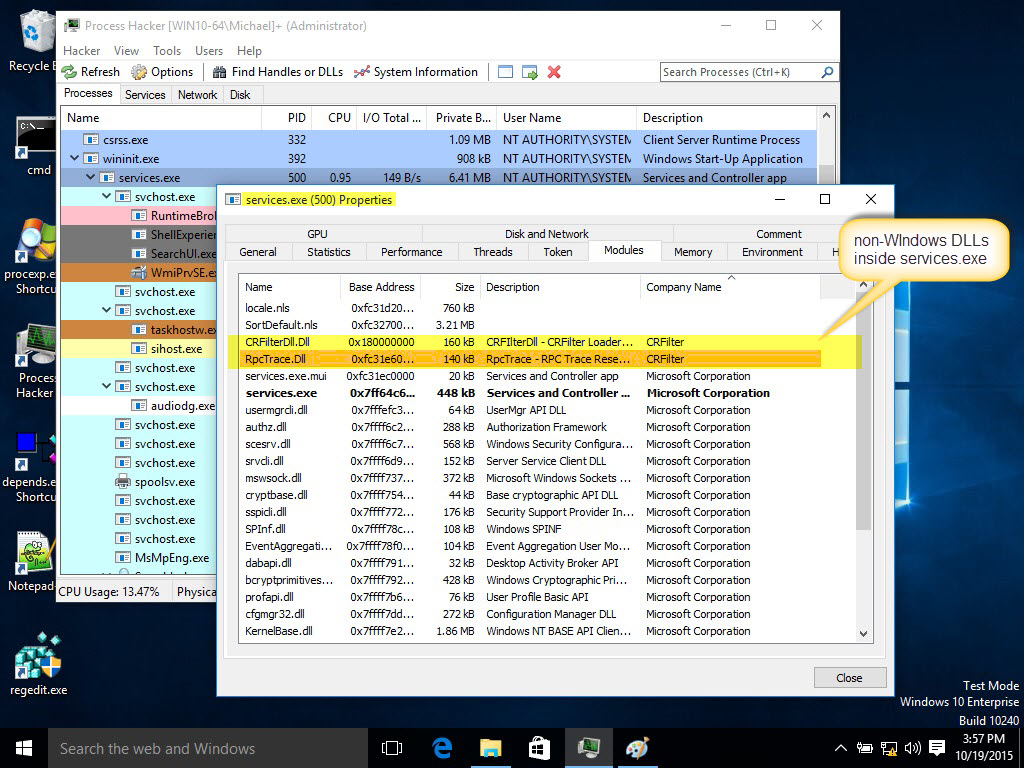Click the Process Hacker taskbar icon

coord(588,748)
